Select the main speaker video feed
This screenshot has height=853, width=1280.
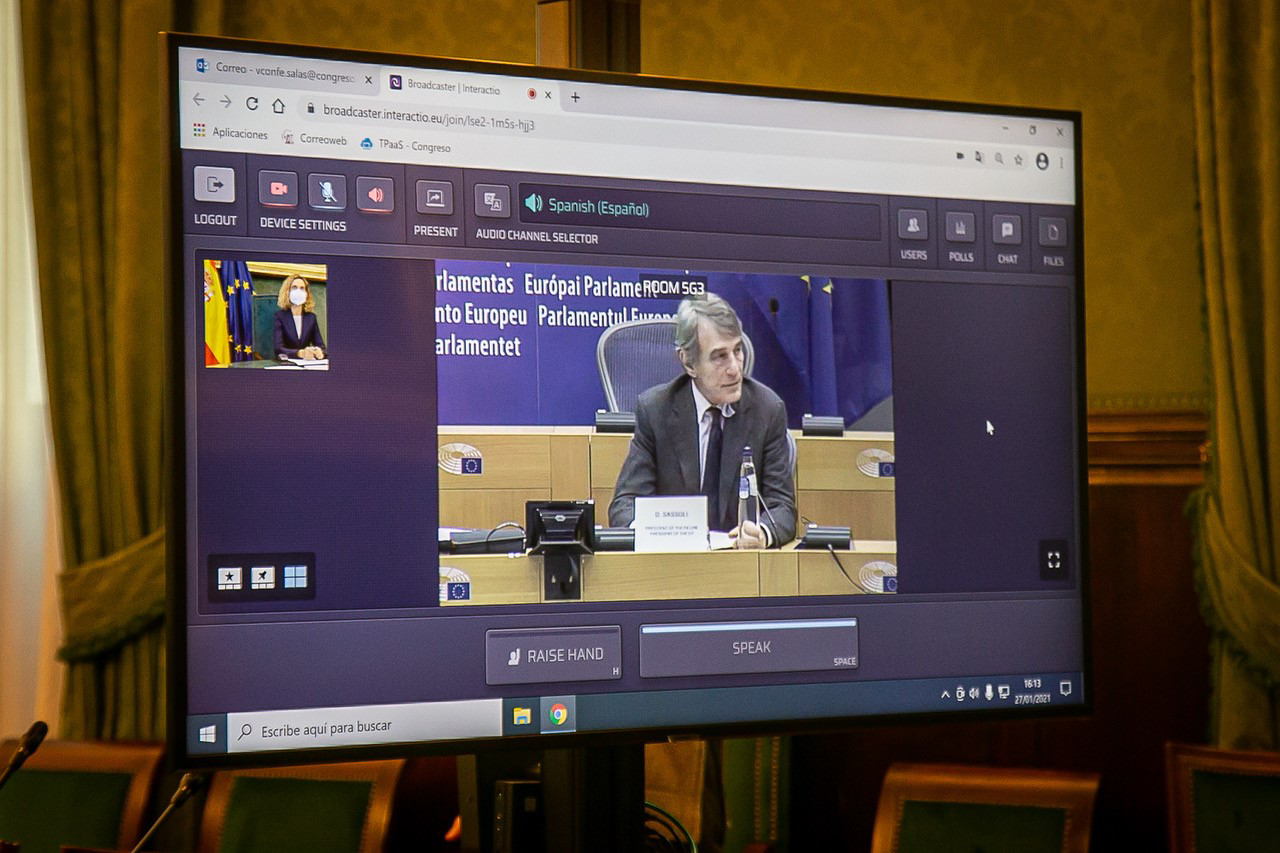(665, 432)
